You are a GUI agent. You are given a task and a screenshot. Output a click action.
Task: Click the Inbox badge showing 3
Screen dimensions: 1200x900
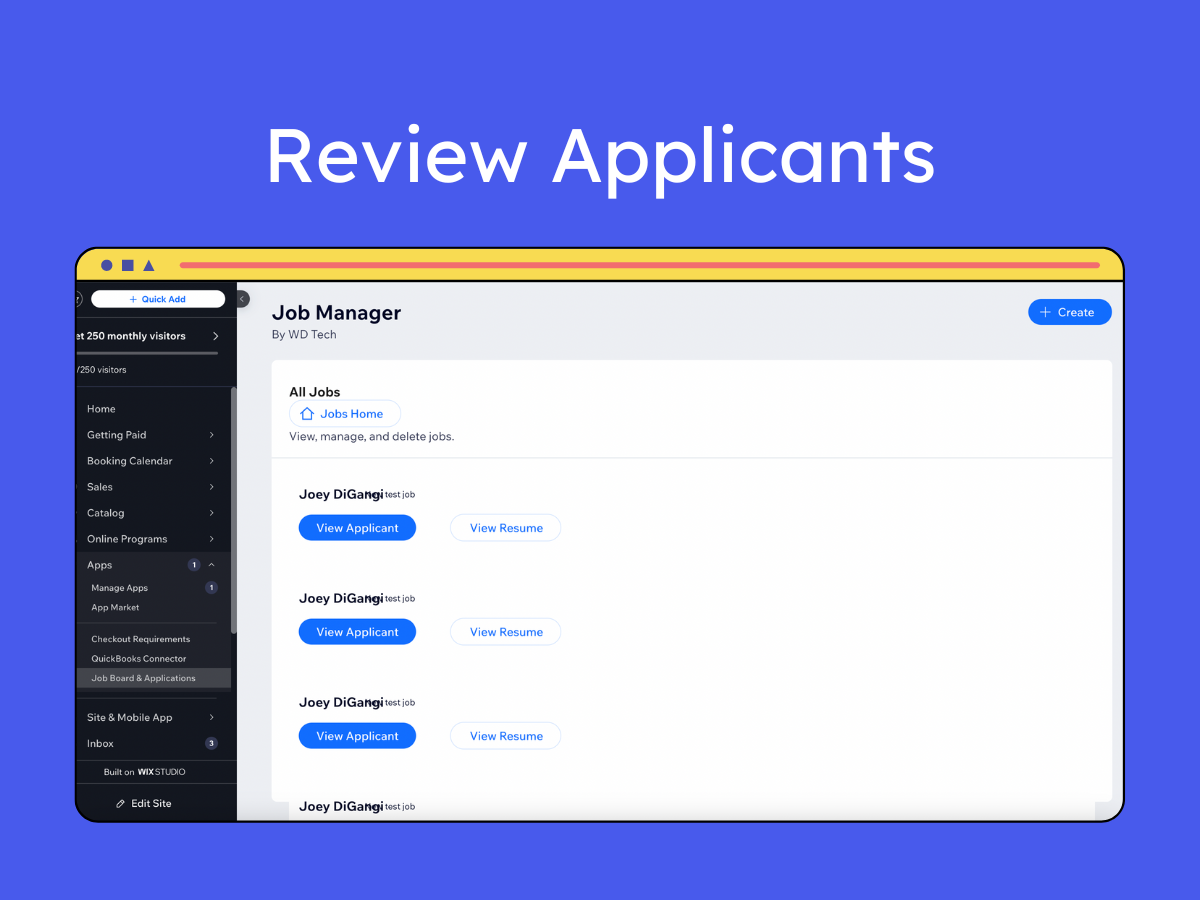click(x=211, y=743)
